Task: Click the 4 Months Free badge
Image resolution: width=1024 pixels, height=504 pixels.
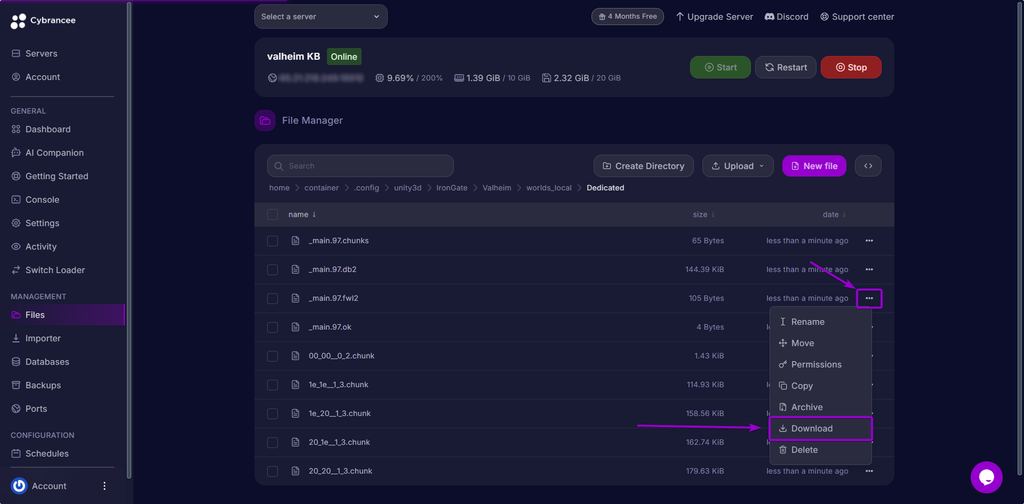Action: (628, 16)
